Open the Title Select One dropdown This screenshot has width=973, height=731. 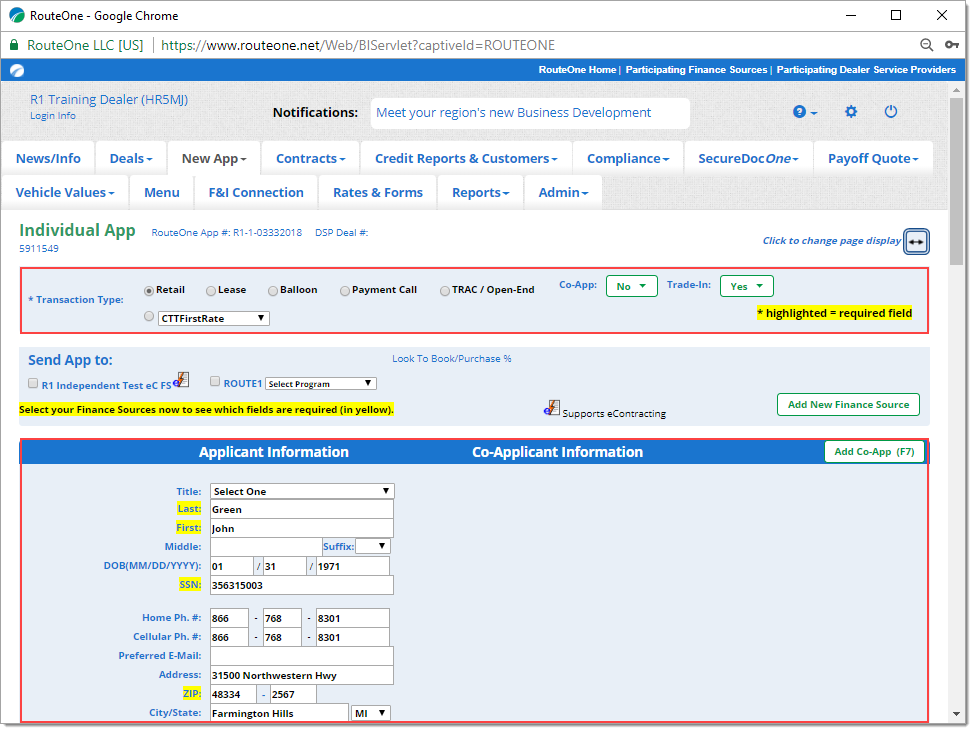click(x=302, y=491)
